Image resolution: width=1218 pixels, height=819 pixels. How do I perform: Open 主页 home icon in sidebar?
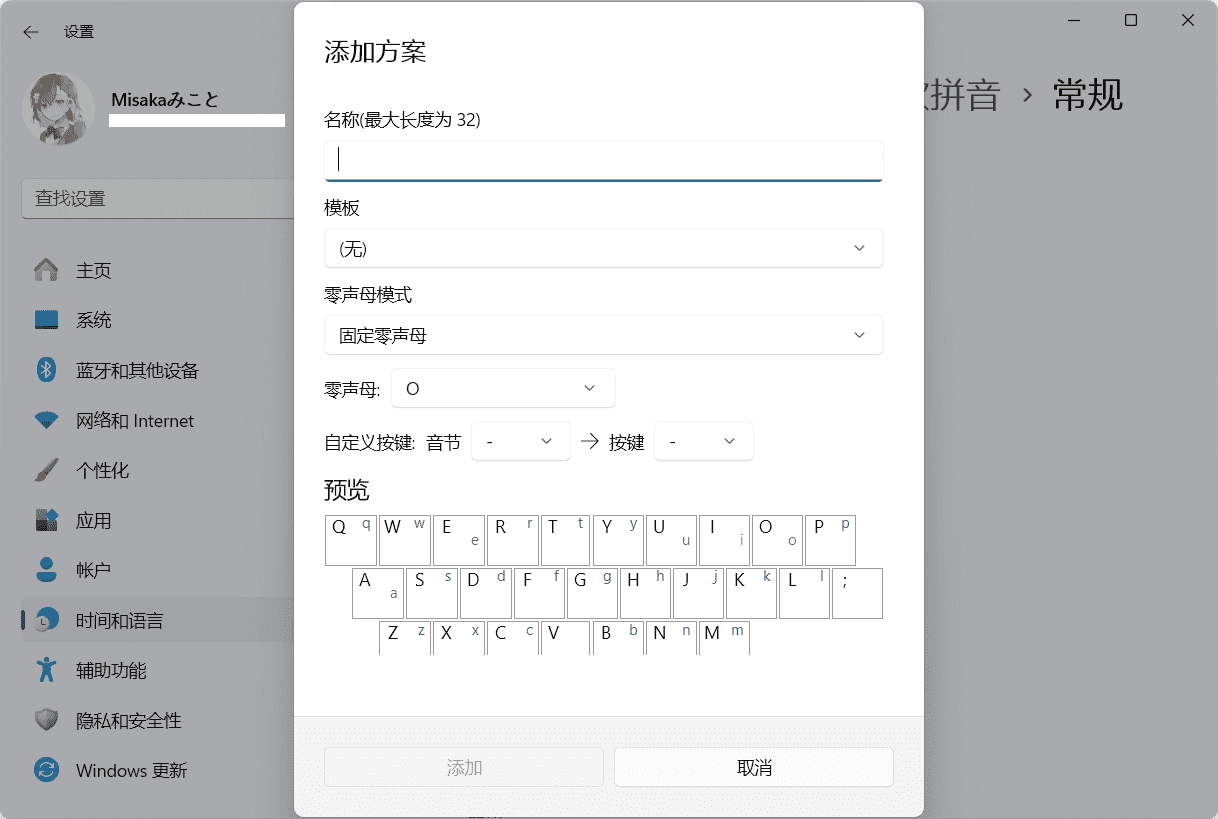tap(45, 270)
